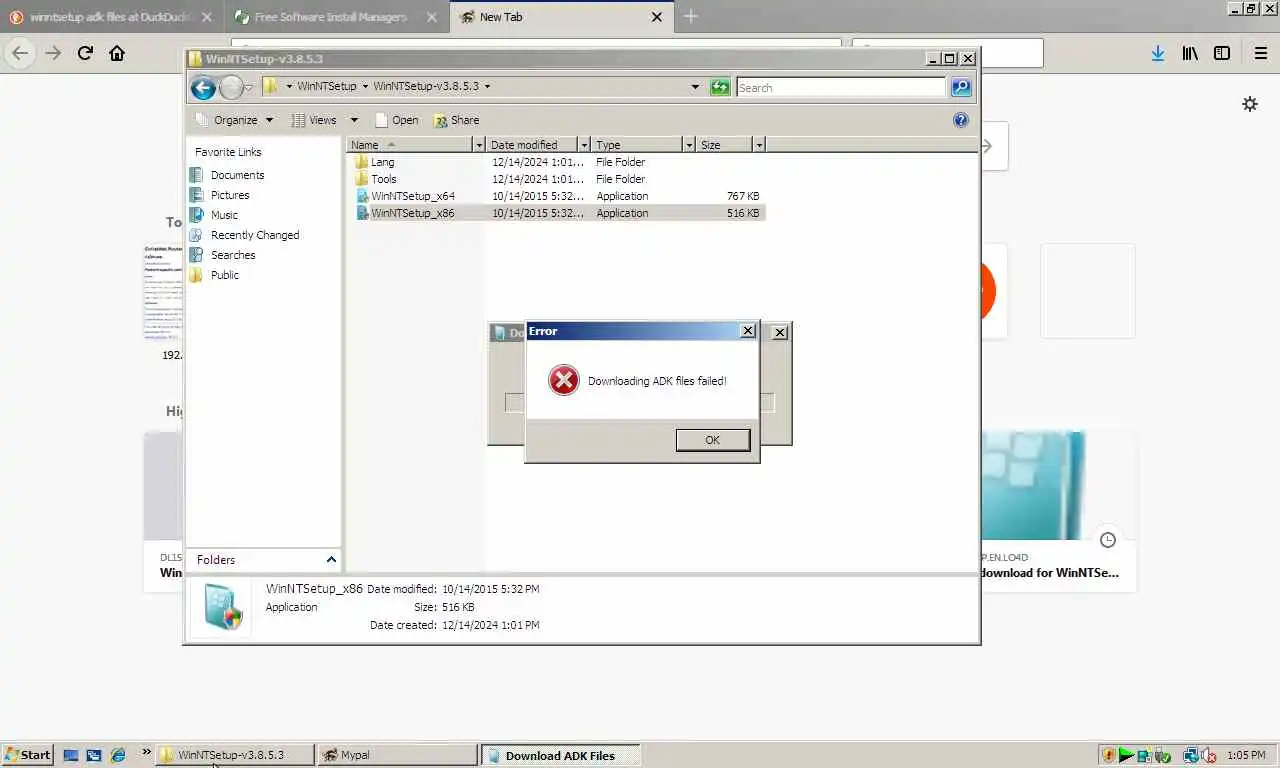Open Searches in Favorite Links
Viewport: 1280px width, 768px height.
(222, 255)
